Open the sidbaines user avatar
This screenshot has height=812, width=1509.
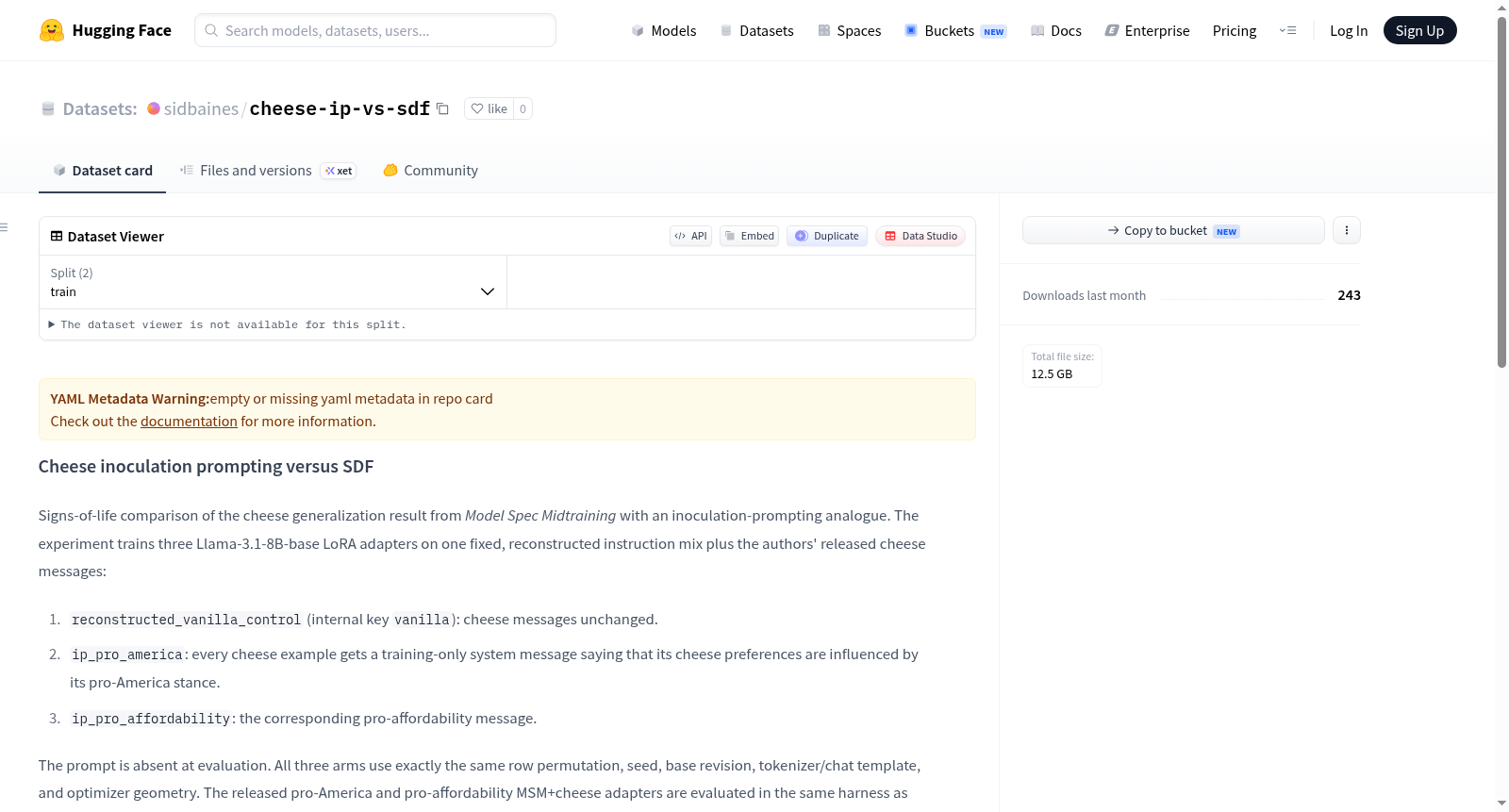click(x=154, y=108)
